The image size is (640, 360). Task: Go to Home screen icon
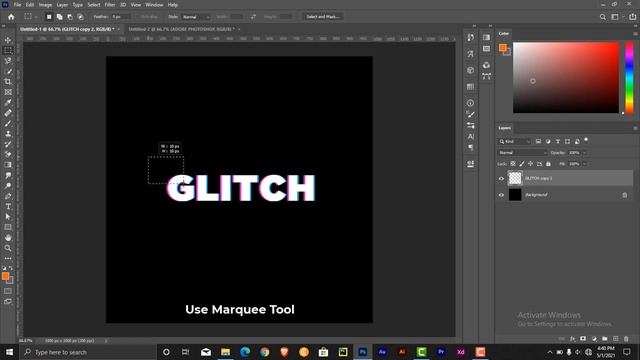coord(11,17)
